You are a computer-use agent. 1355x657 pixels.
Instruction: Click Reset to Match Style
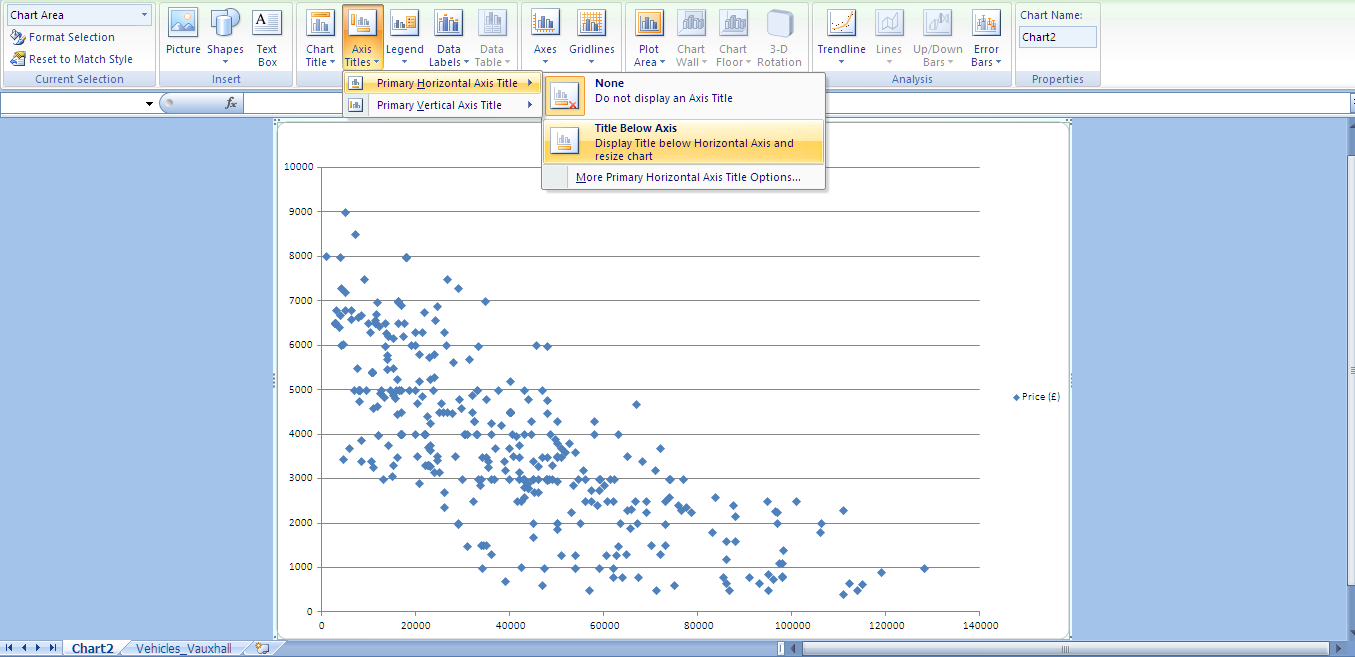pyautogui.click(x=80, y=59)
